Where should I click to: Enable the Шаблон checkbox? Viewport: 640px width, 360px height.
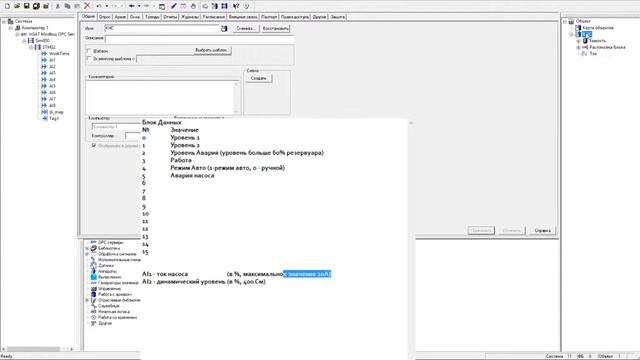[89, 51]
